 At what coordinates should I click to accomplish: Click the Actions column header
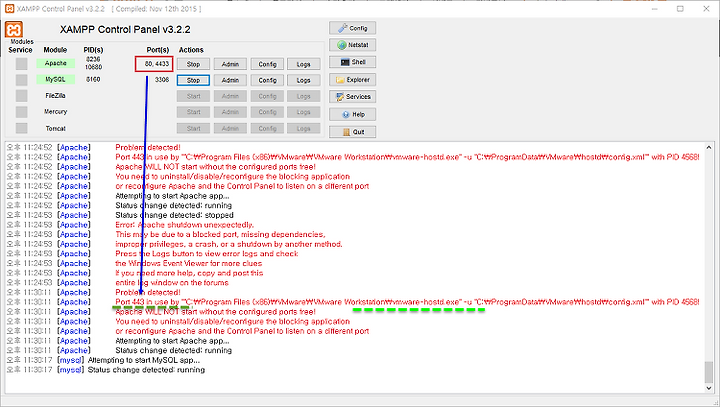pyautogui.click(x=191, y=50)
